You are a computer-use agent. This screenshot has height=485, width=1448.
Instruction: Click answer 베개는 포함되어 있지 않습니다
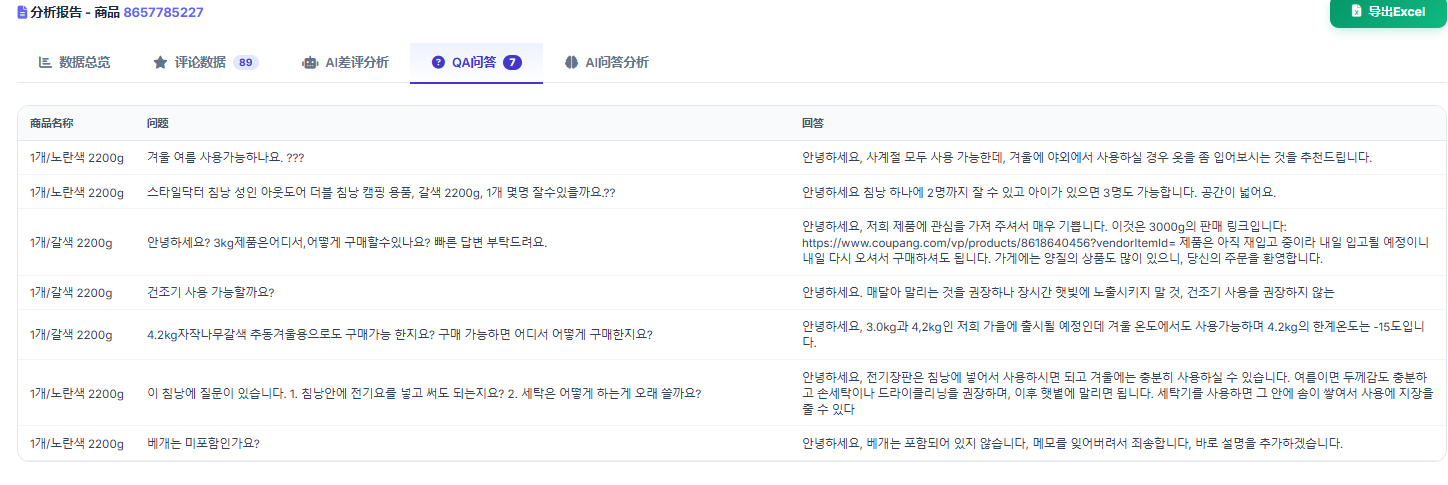[x=1072, y=443]
